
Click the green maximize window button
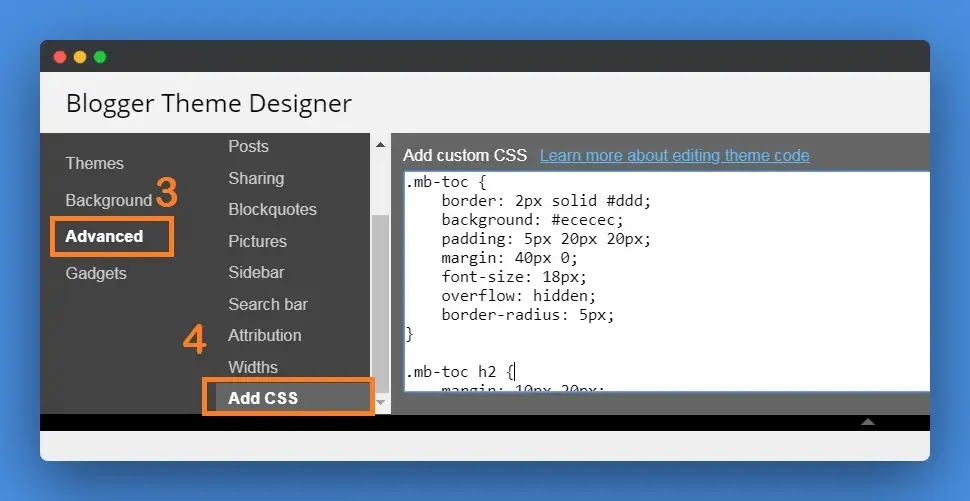click(100, 58)
